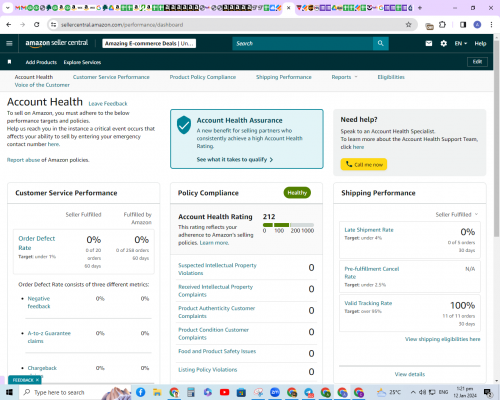Screen dimensions: 500x400
Task: Go back to the previous page
Action: [9, 25]
